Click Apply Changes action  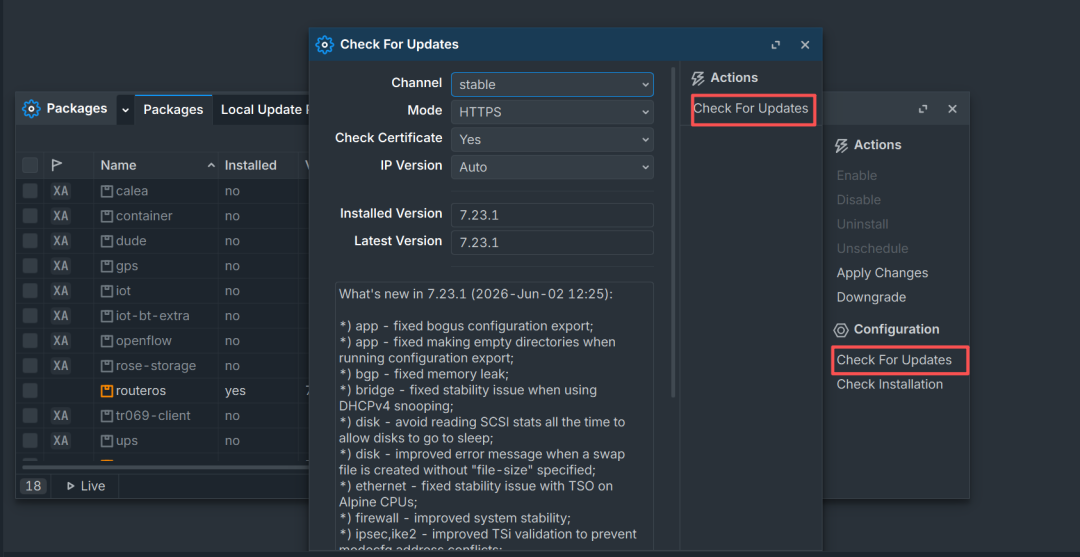tap(882, 273)
